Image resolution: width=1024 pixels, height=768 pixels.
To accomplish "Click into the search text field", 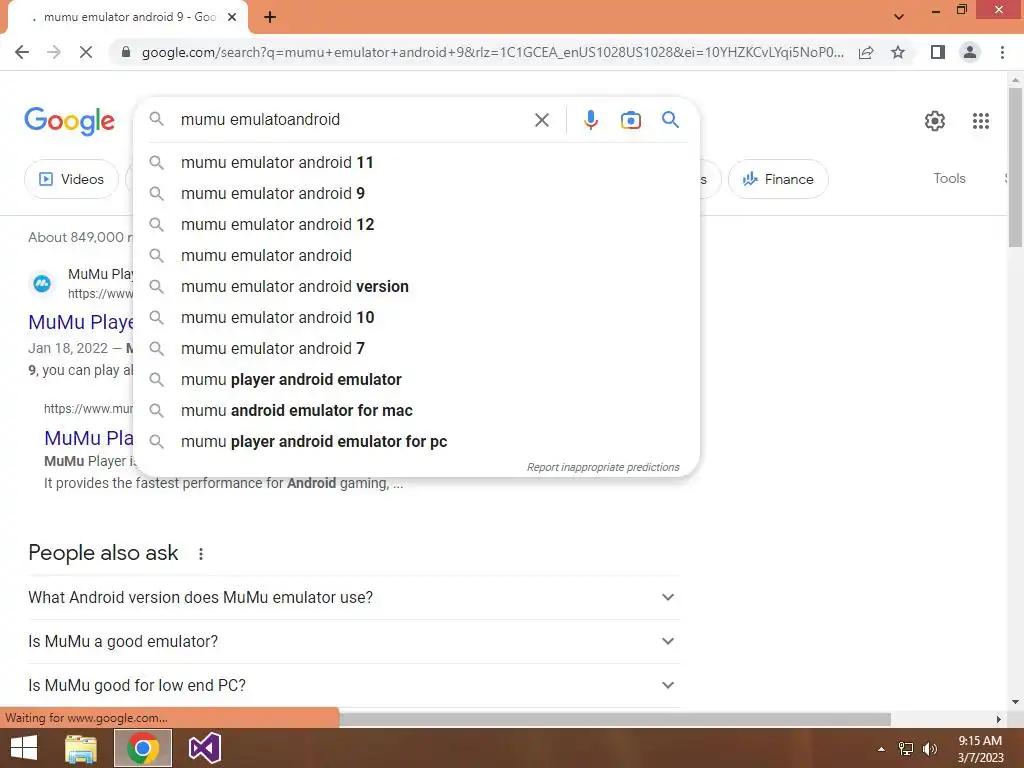I will pyautogui.click(x=353, y=120).
